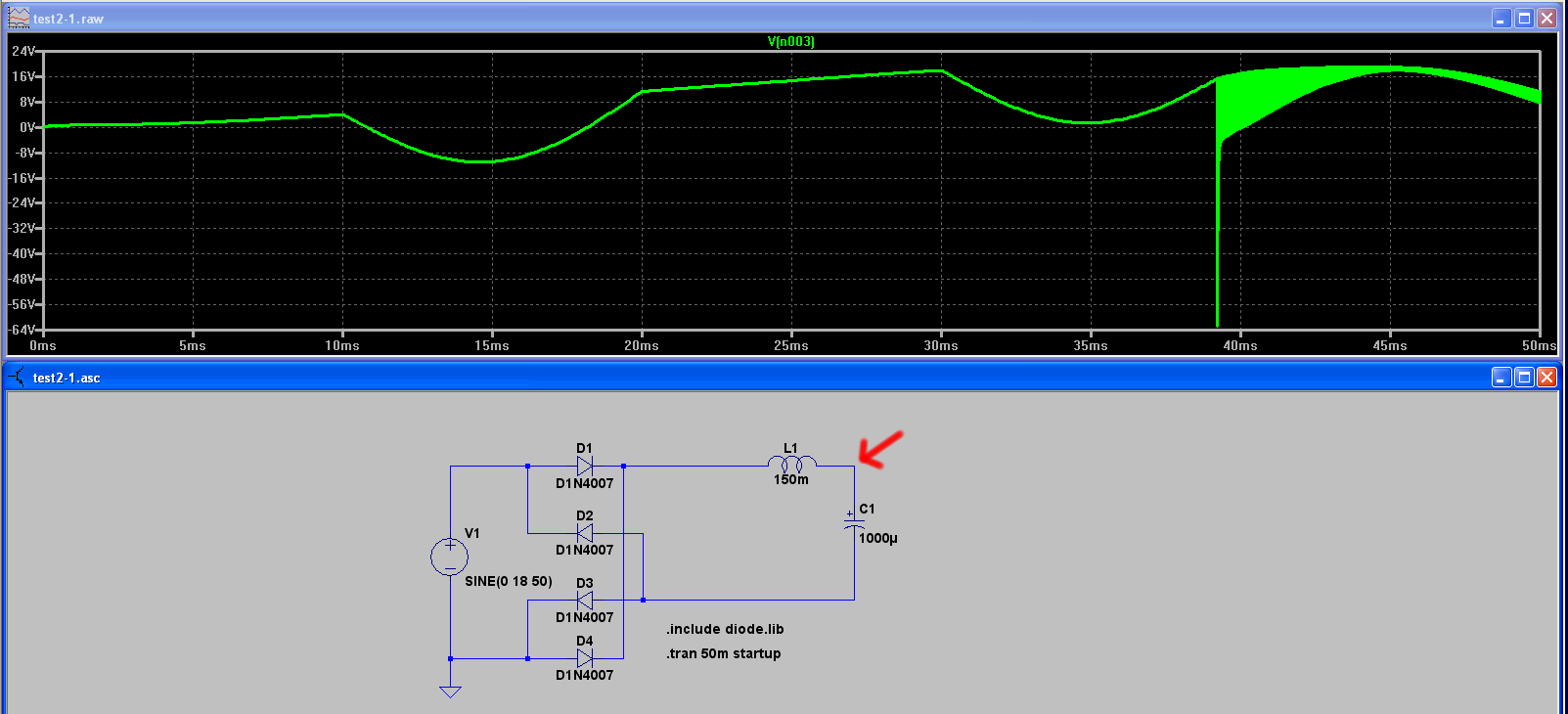Screen dimensions: 1568x714
Task: Click the waveform icon in test2-1.raw title bar
Action: (19, 18)
